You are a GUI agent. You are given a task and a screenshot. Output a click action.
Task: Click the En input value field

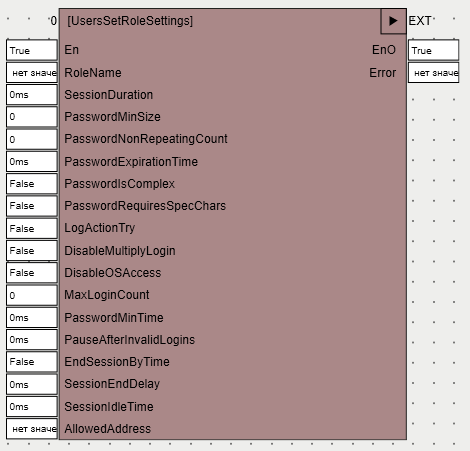32,50
